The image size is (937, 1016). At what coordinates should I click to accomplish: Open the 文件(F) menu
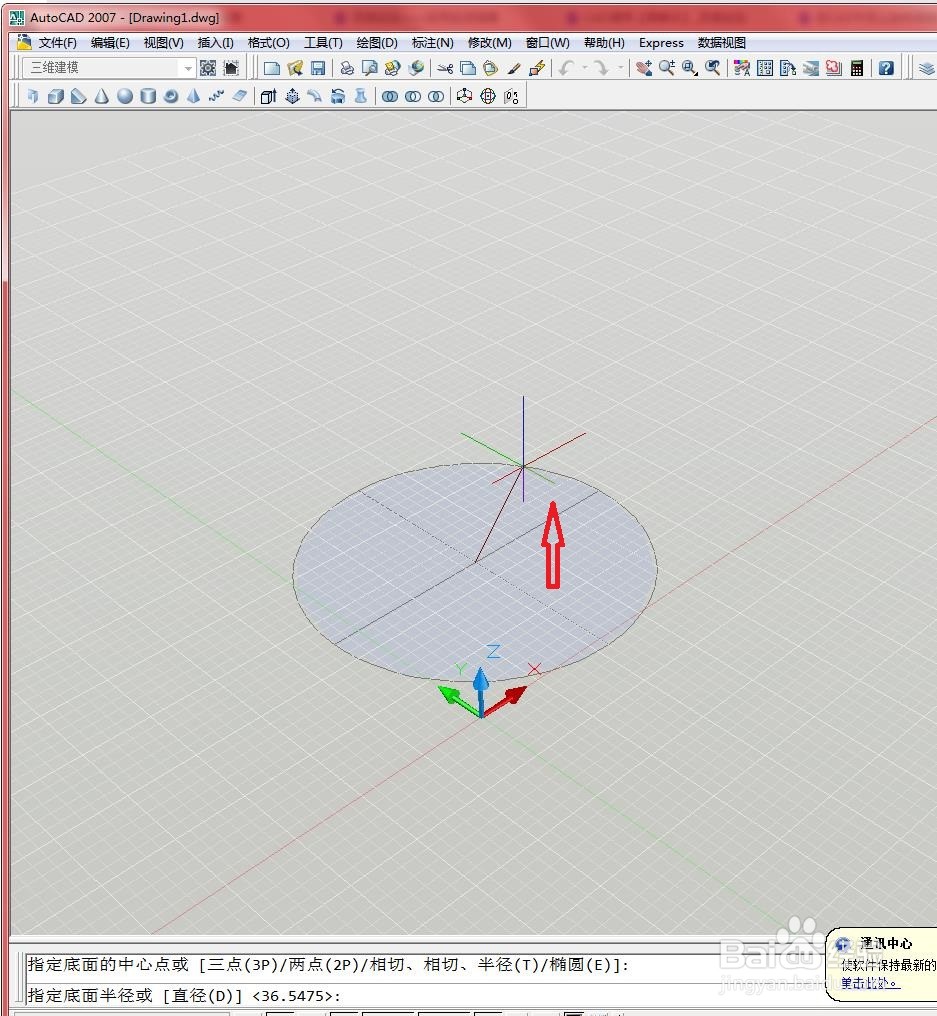(x=58, y=43)
